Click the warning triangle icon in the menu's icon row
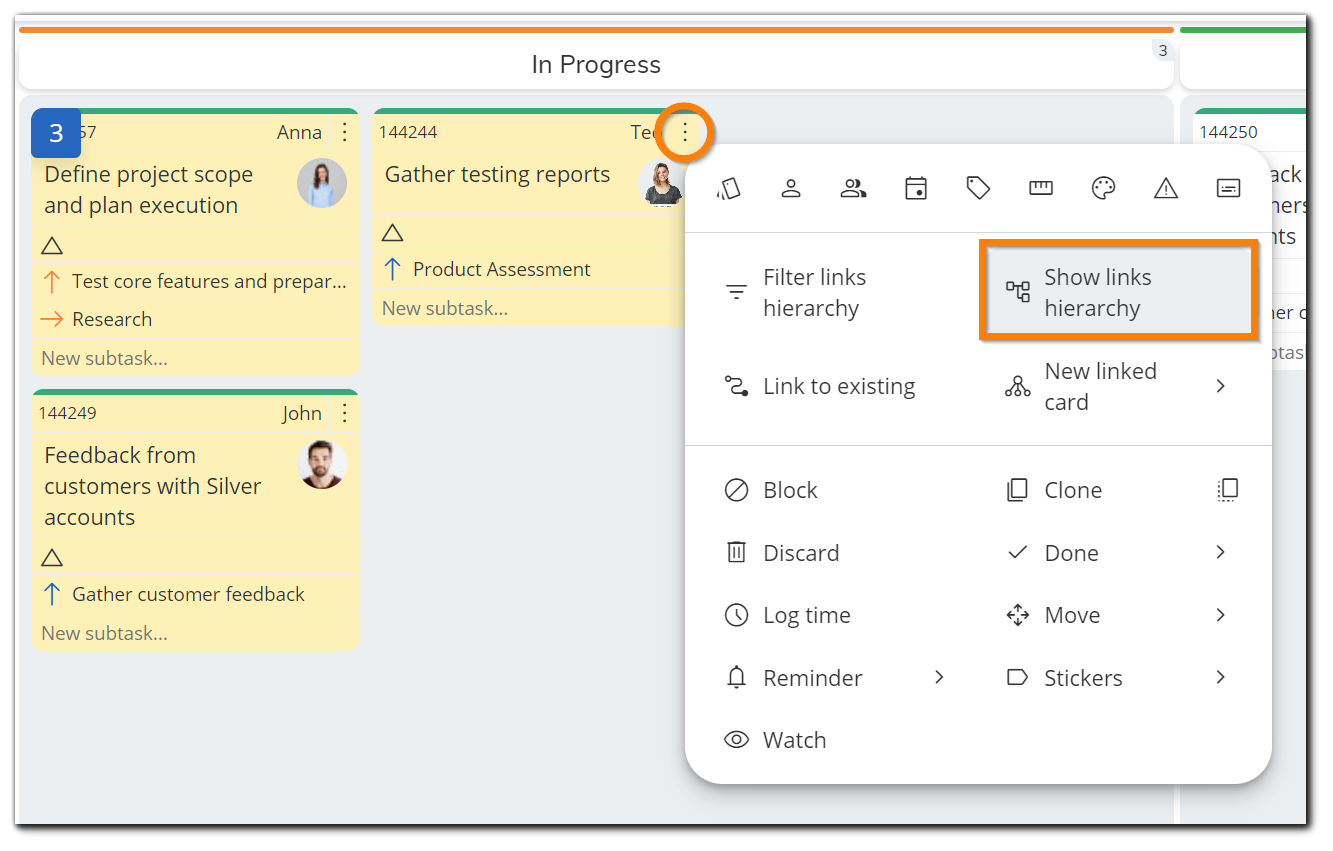The width and height of the screenshot is (1333, 851). [1166, 188]
